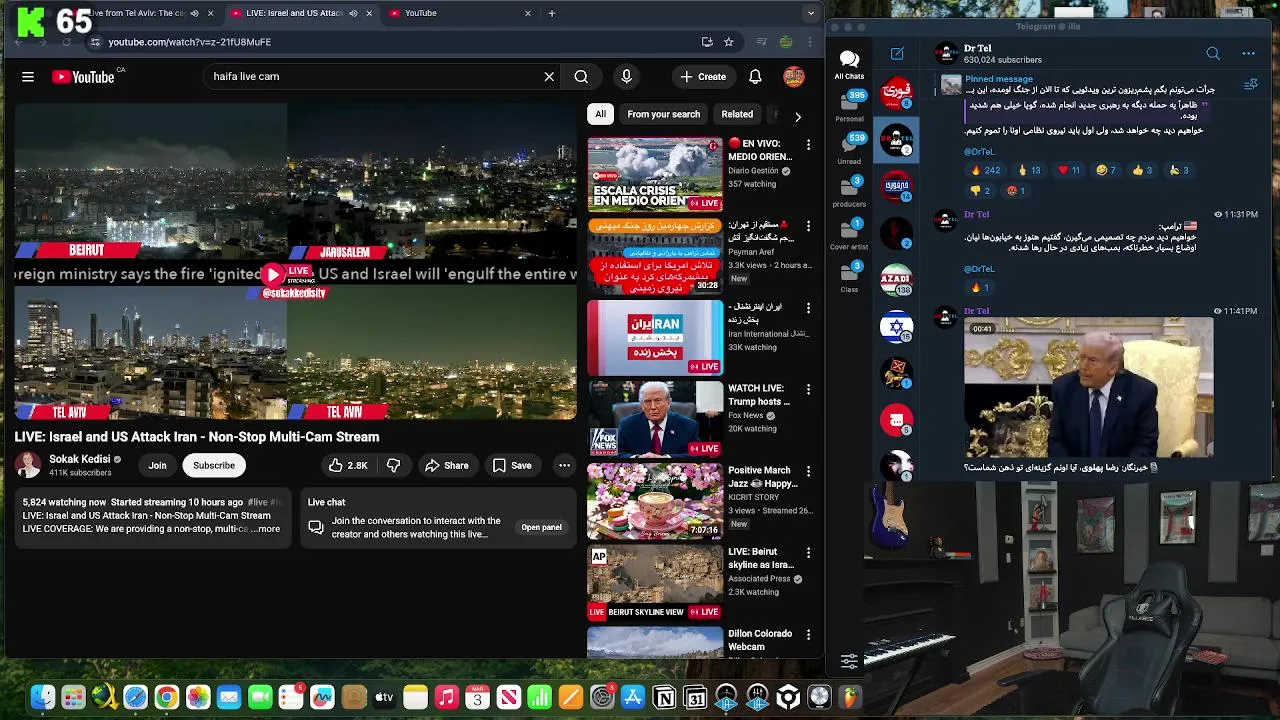Open FL Studio fruit icon in Dock

pos(850,697)
